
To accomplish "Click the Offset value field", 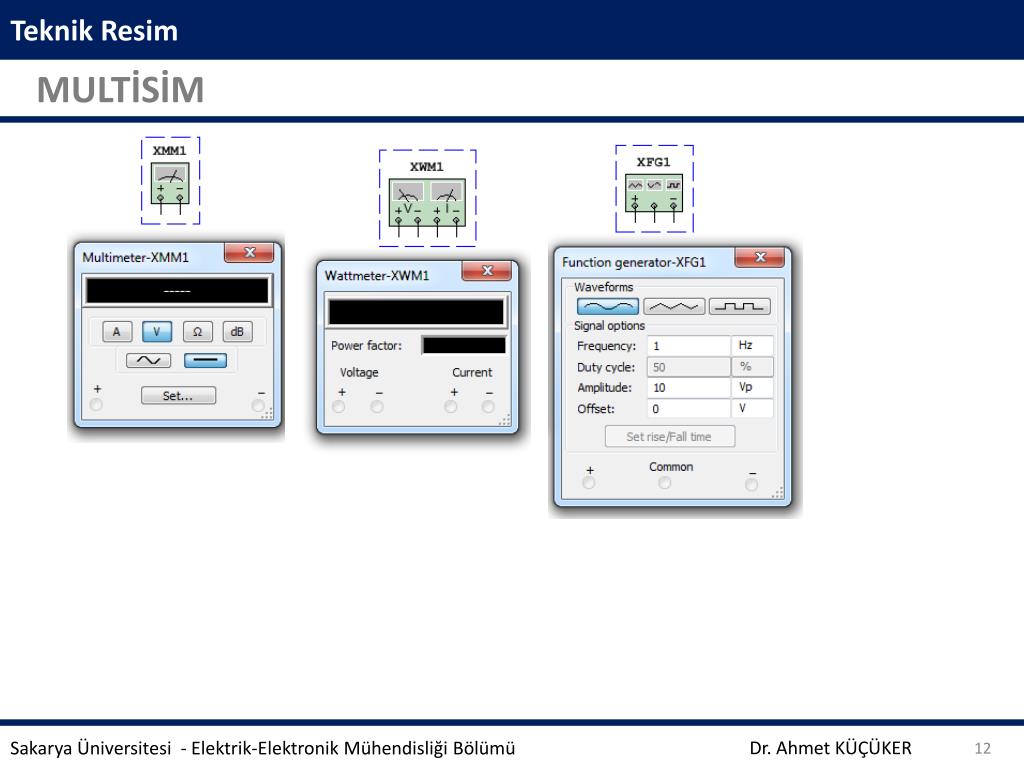I will point(688,409).
